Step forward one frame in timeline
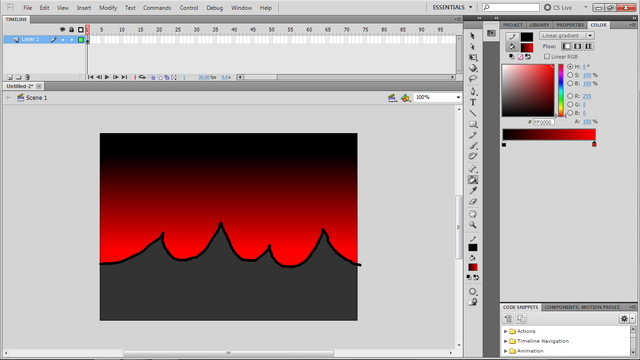The height and width of the screenshot is (360, 640). [116, 77]
